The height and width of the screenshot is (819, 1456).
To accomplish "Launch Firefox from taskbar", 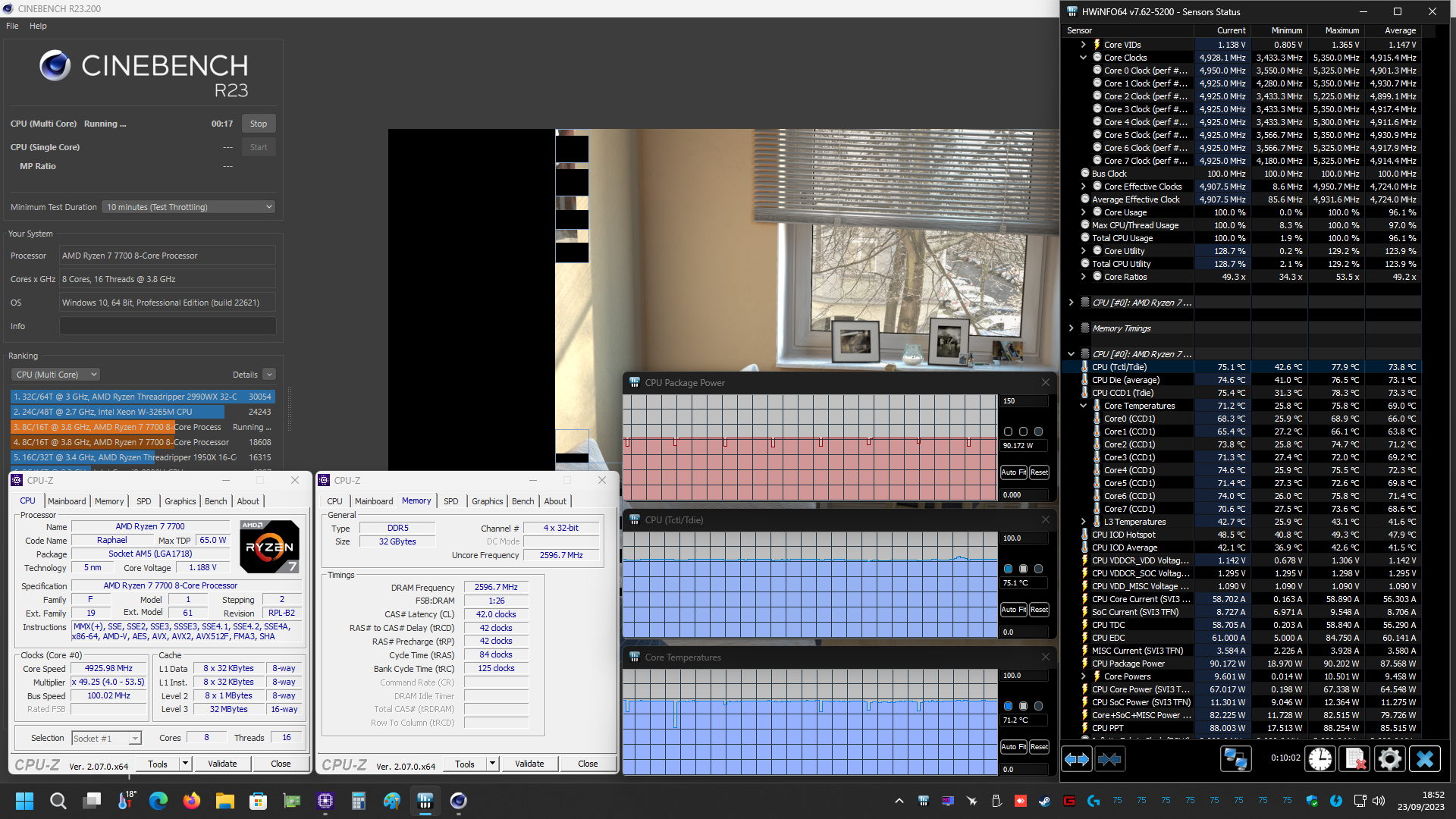I will pos(192,801).
